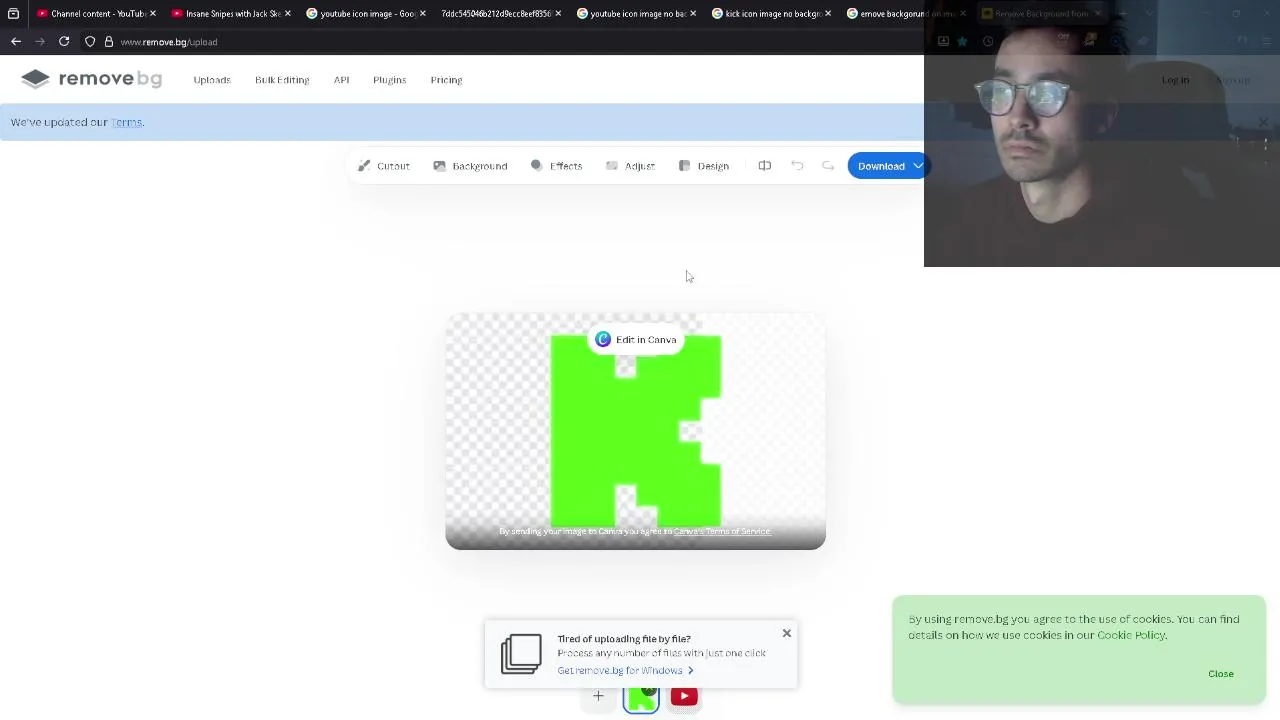This screenshot has height=720, width=1280.
Task: Open the Uploads menu item
Action: click(x=212, y=80)
